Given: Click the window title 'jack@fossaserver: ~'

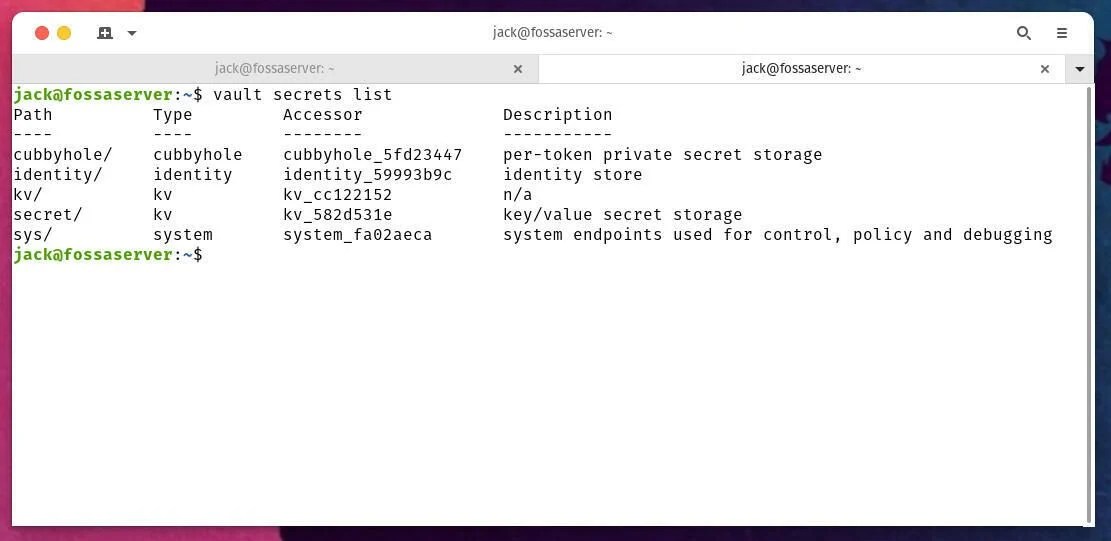Looking at the screenshot, I should point(553,33).
